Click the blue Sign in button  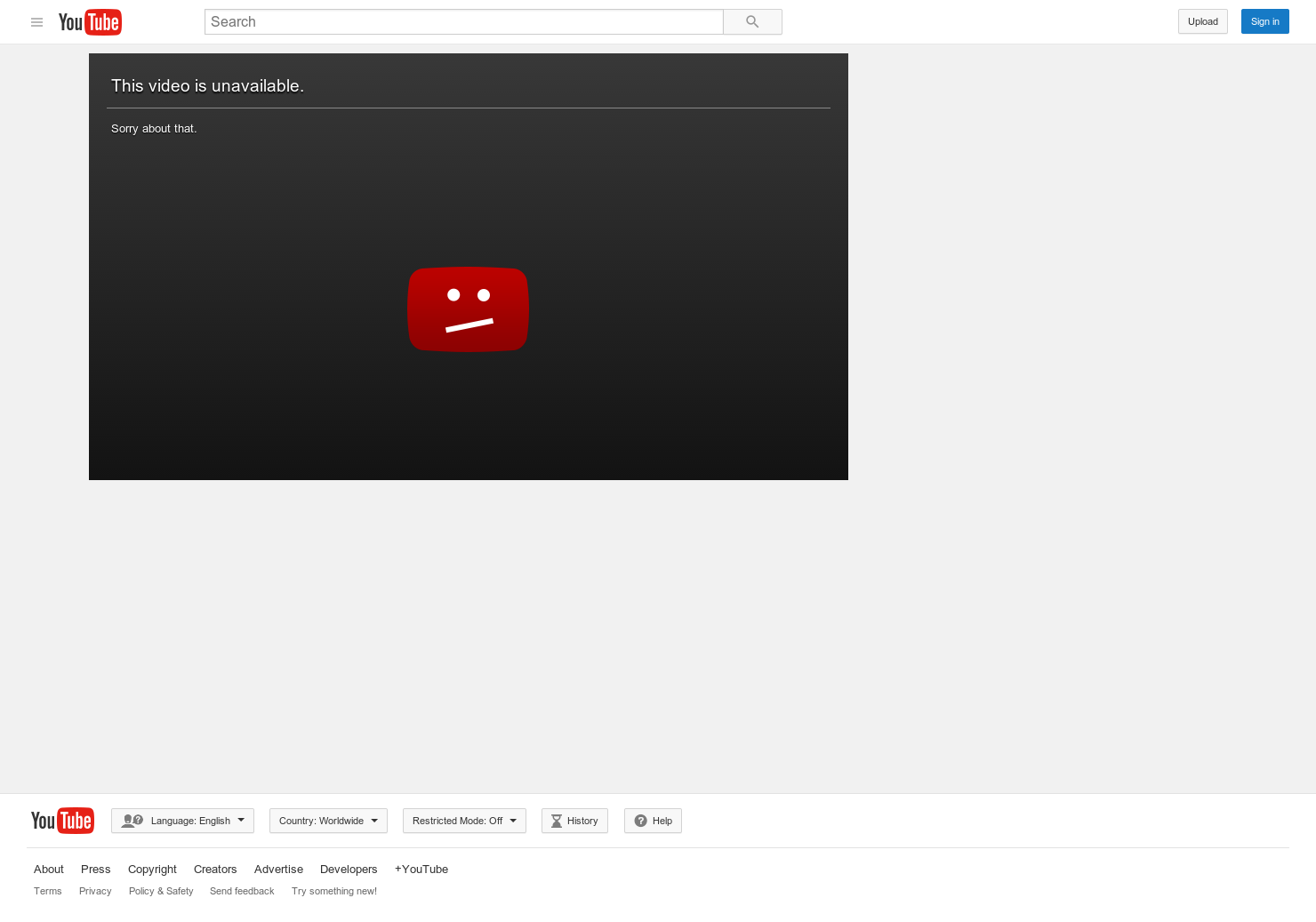click(1265, 21)
